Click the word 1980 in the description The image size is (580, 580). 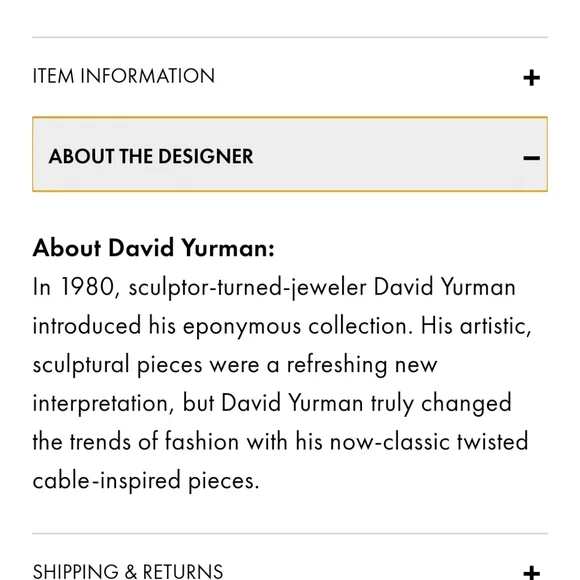click(90, 287)
